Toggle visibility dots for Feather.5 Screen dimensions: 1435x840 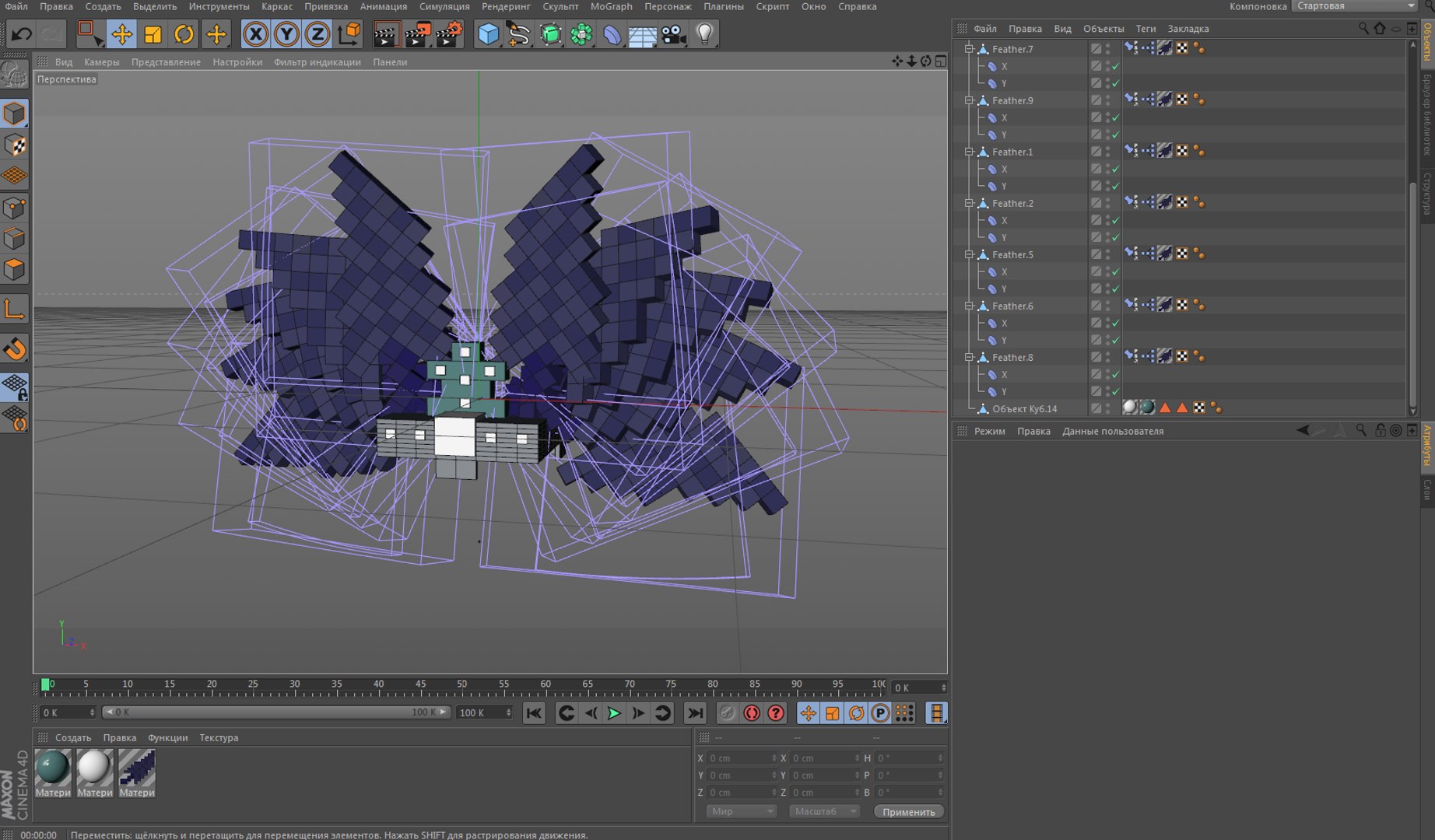(x=1107, y=254)
